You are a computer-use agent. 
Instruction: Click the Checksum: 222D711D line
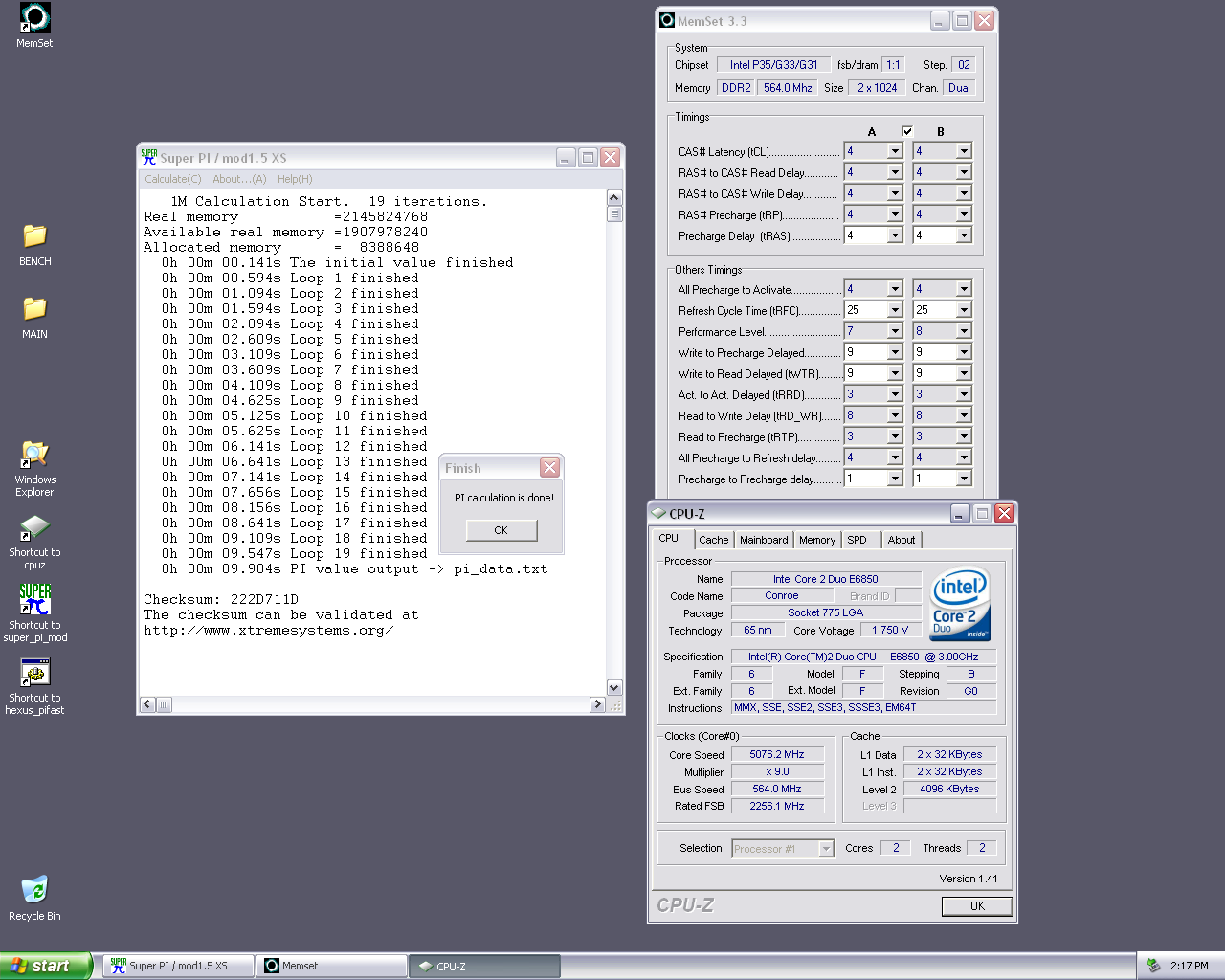(221, 599)
